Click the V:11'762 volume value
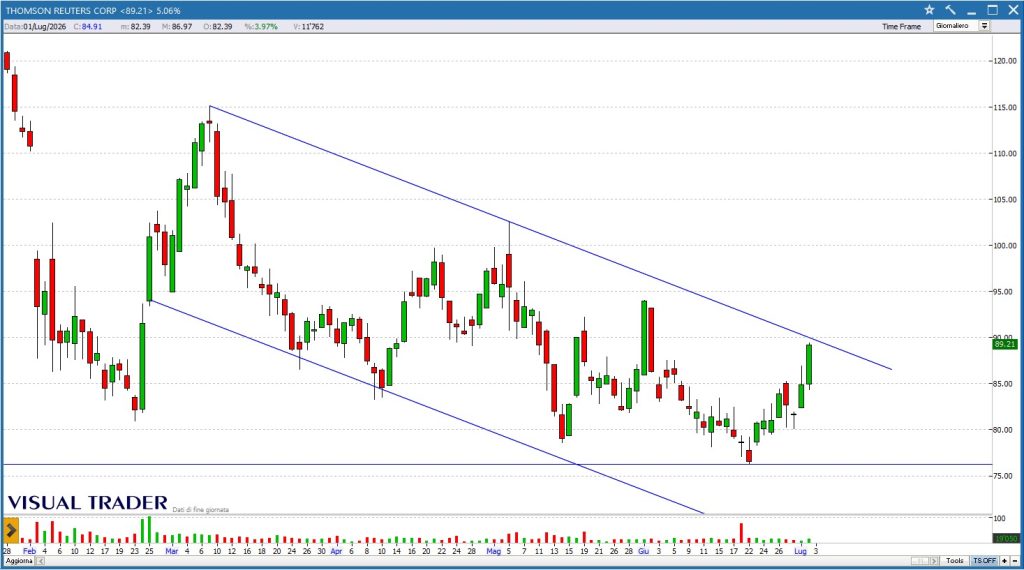 click(308, 27)
